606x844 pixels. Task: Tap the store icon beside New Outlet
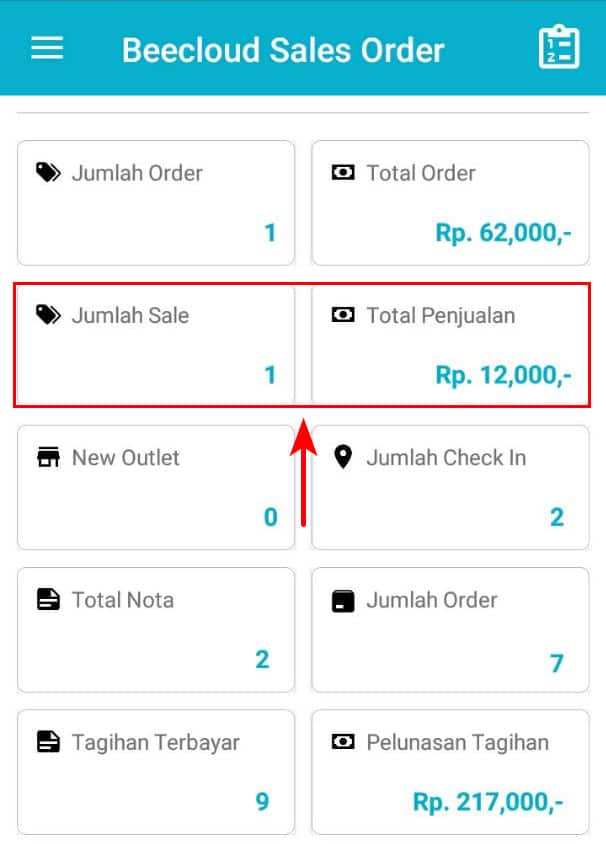point(48,458)
